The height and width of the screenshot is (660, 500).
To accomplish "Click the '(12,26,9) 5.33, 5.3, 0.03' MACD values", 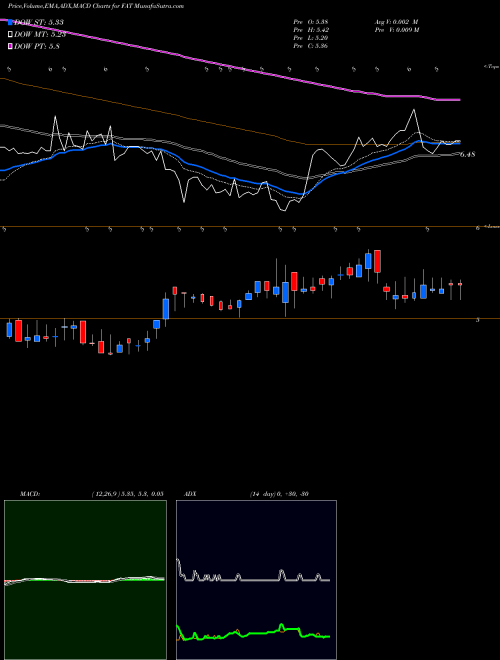I will tap(127, 494).
